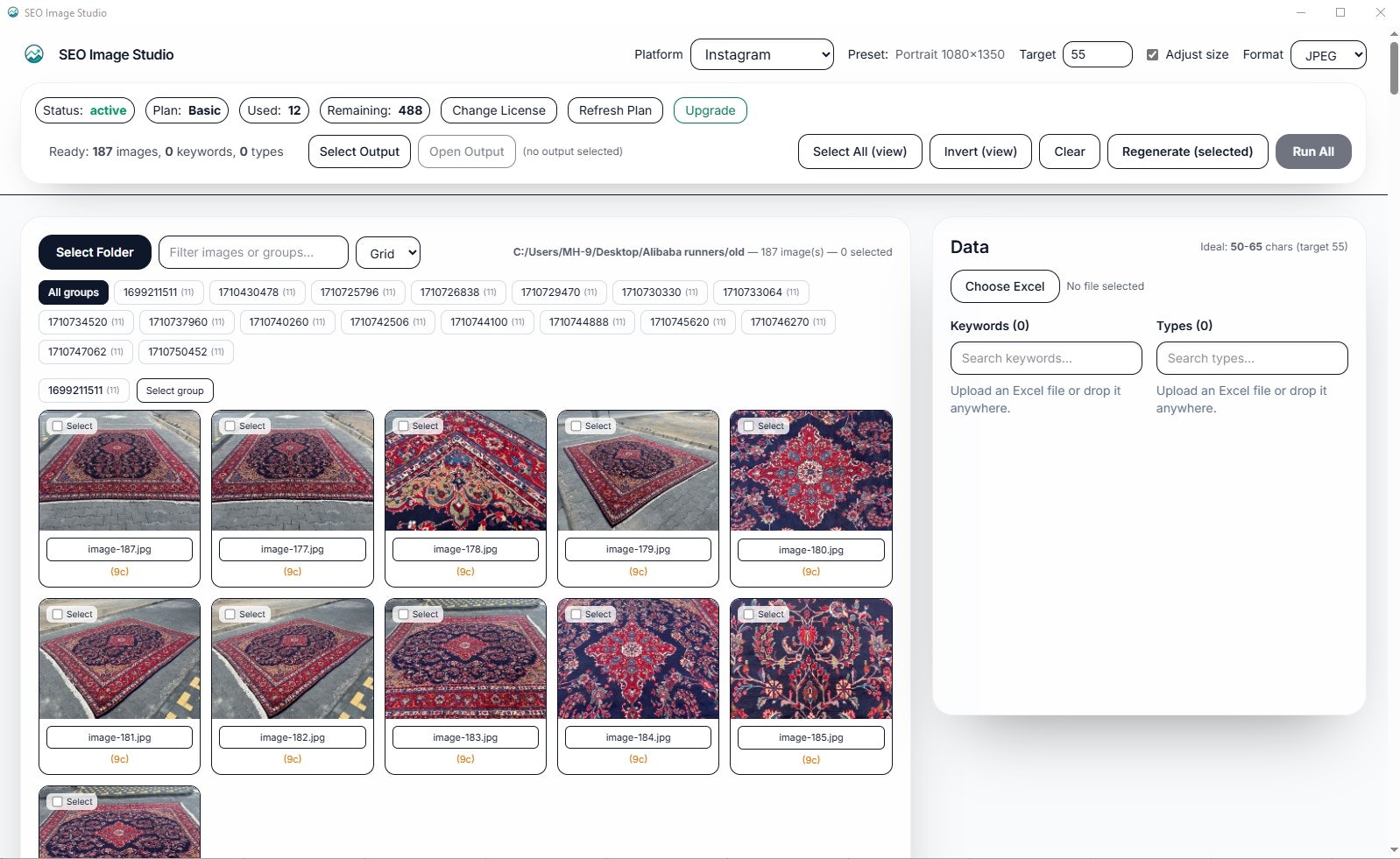This screenshot has height=859, width=1400.
Task: Click the window vertical scrollbar thumb
Action: coord(1394,67)
